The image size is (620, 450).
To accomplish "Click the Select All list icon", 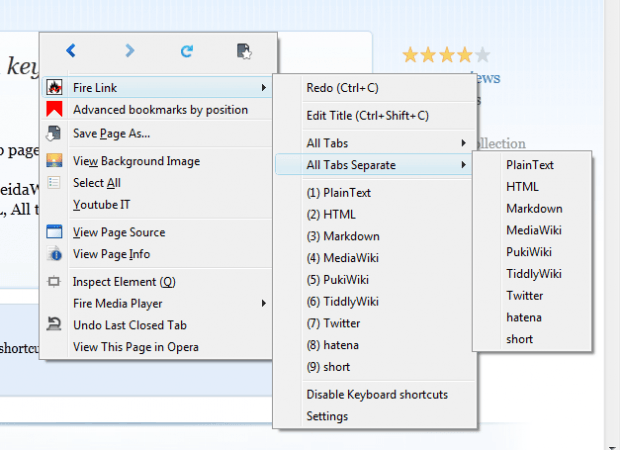I will 54,182.
